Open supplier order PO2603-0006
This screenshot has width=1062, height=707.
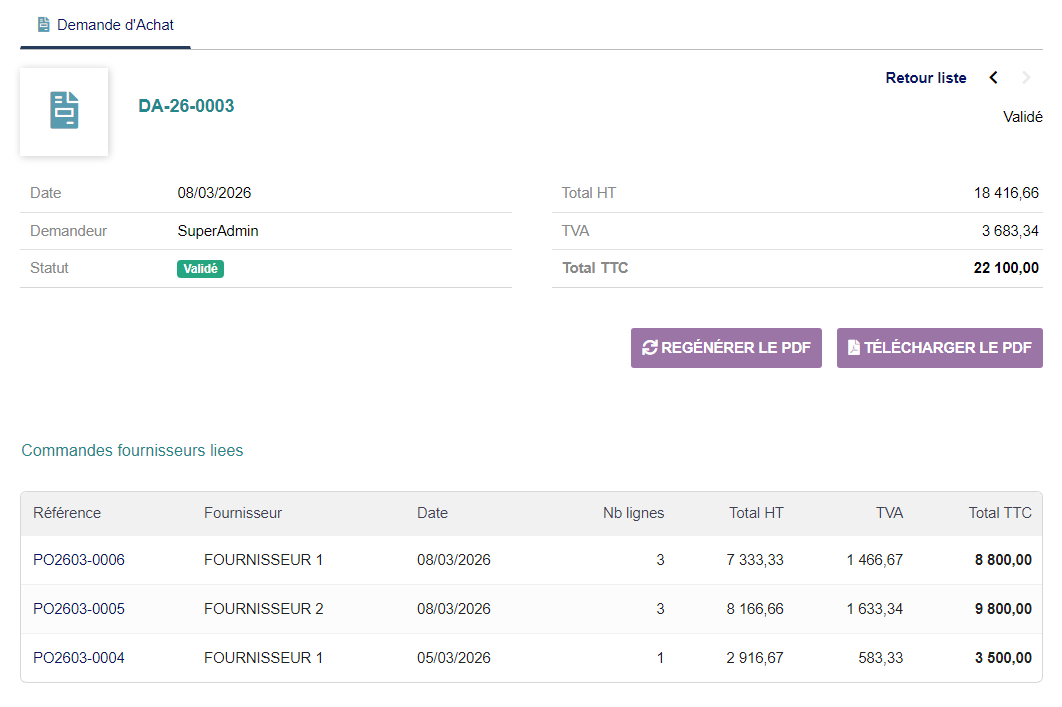(79, 560)
